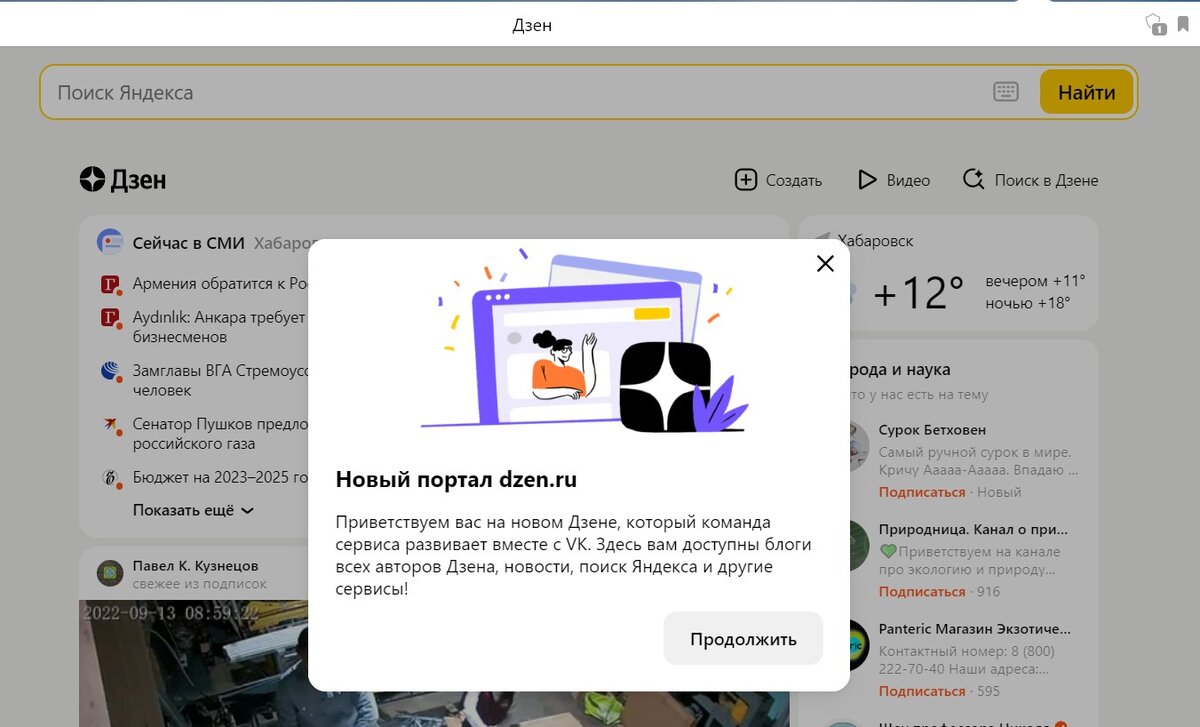Click the browser bookmark icon
This screenshot has width=1200, height=727.
[x=1182, y=24]
